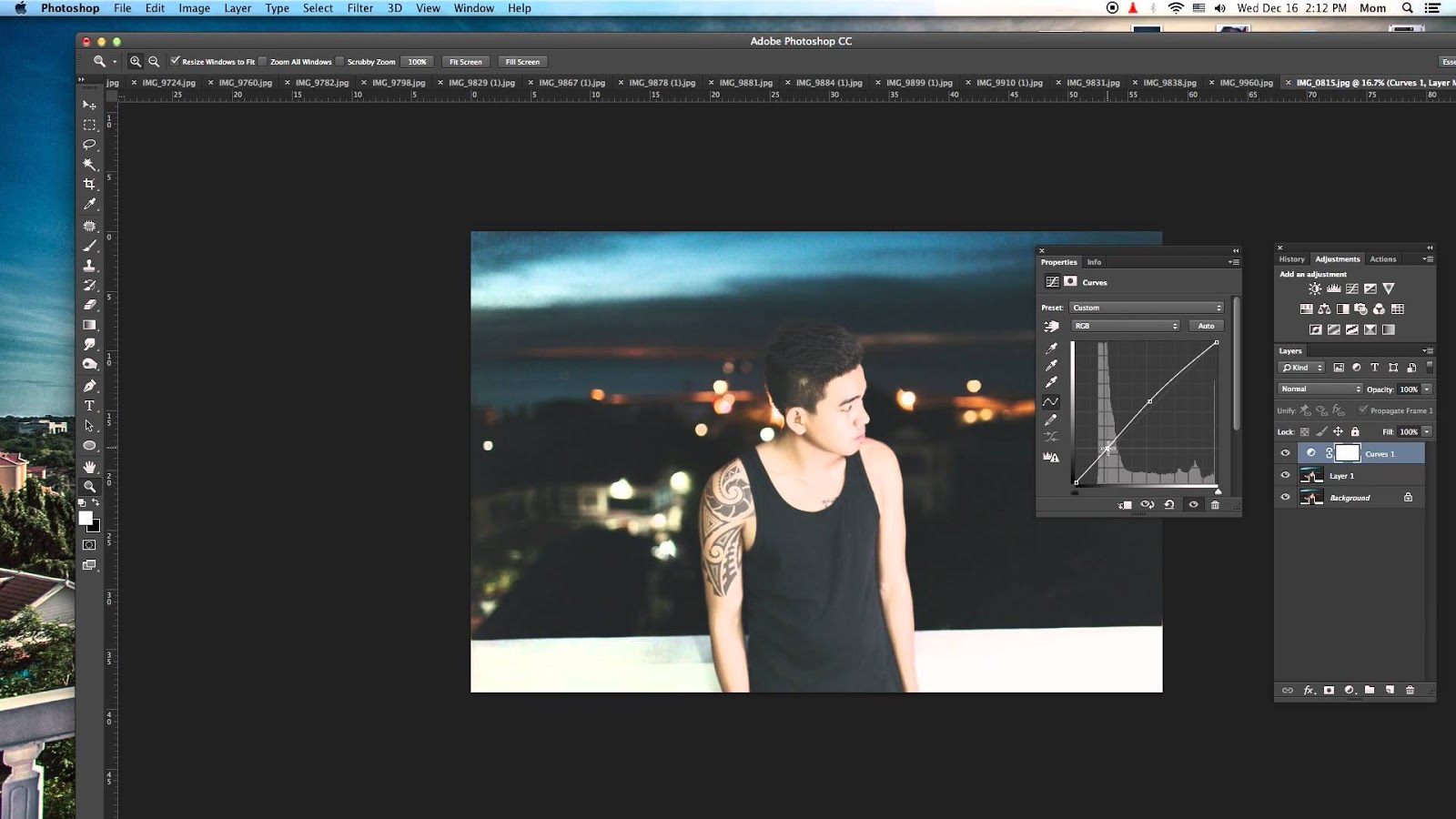Viewport: 1456px width, 819px height.
Task: Click the Fit Screen button
Action: click(466, 62)
